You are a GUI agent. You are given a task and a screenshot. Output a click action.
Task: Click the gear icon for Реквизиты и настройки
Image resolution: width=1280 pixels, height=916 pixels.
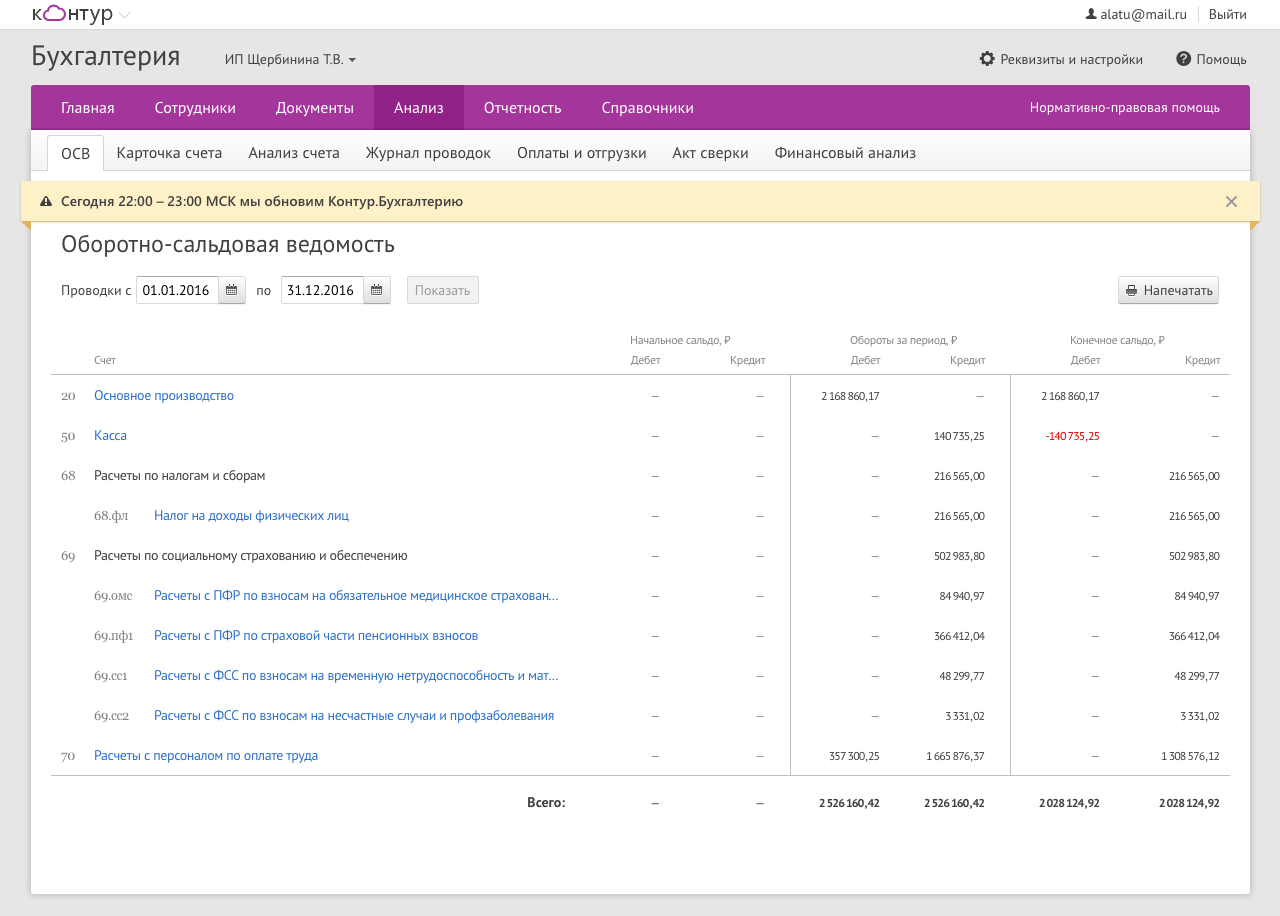987,59
